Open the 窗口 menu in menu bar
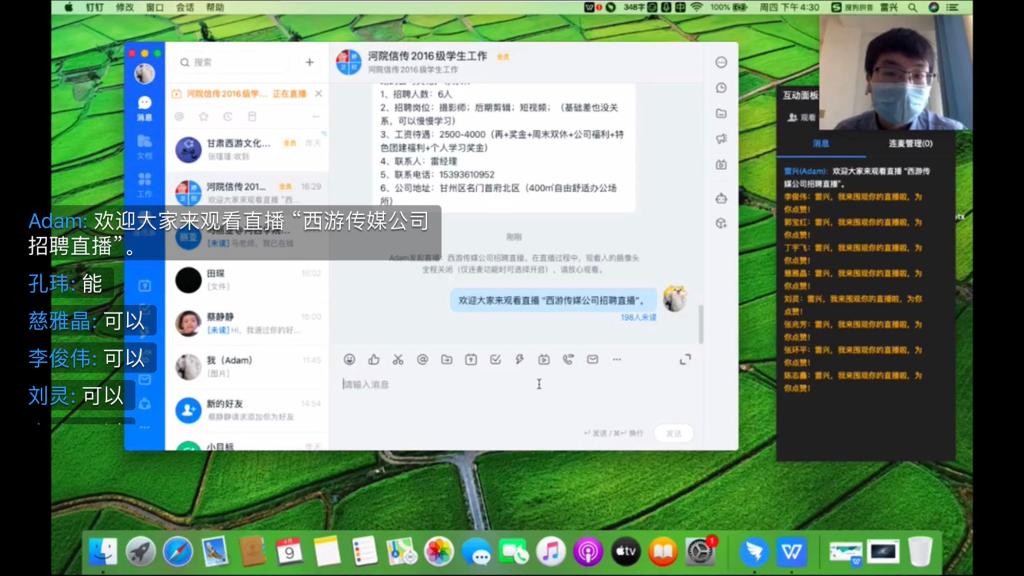This screenshot has height=576, width=1024. 154,7
